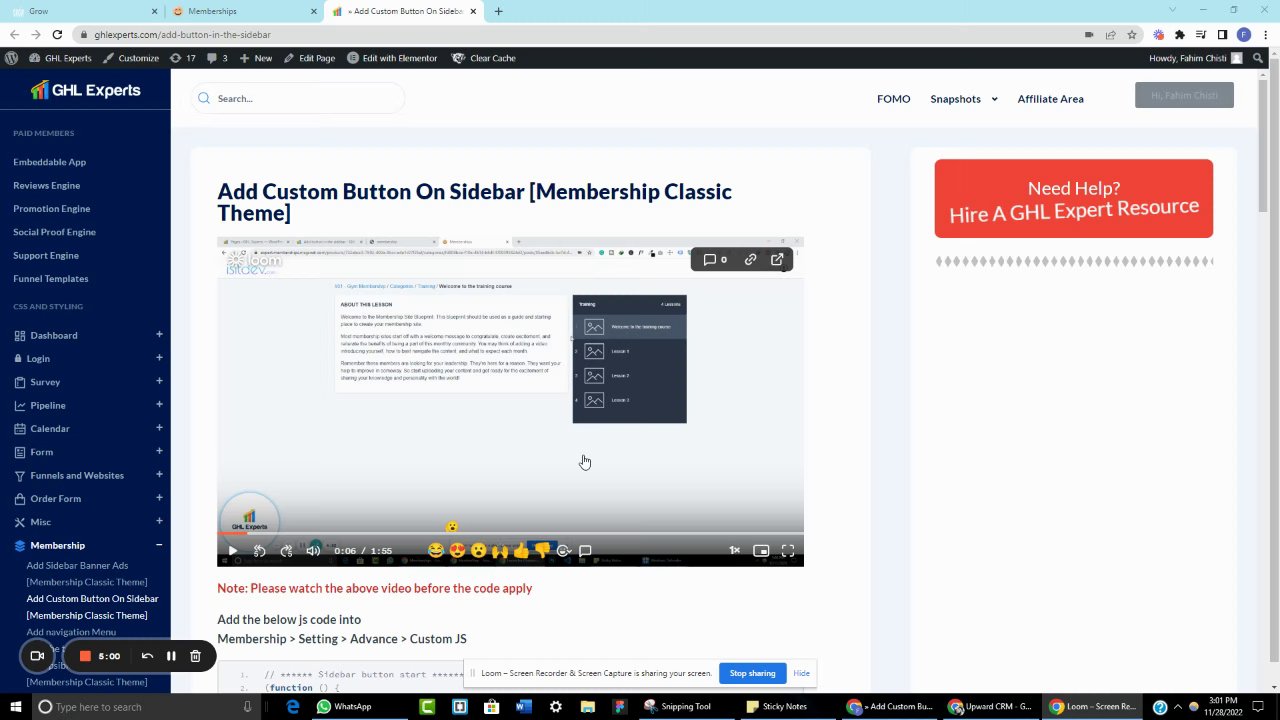1280x720 pixels.
Task: Stop sharing the screen
Action: 752,673
